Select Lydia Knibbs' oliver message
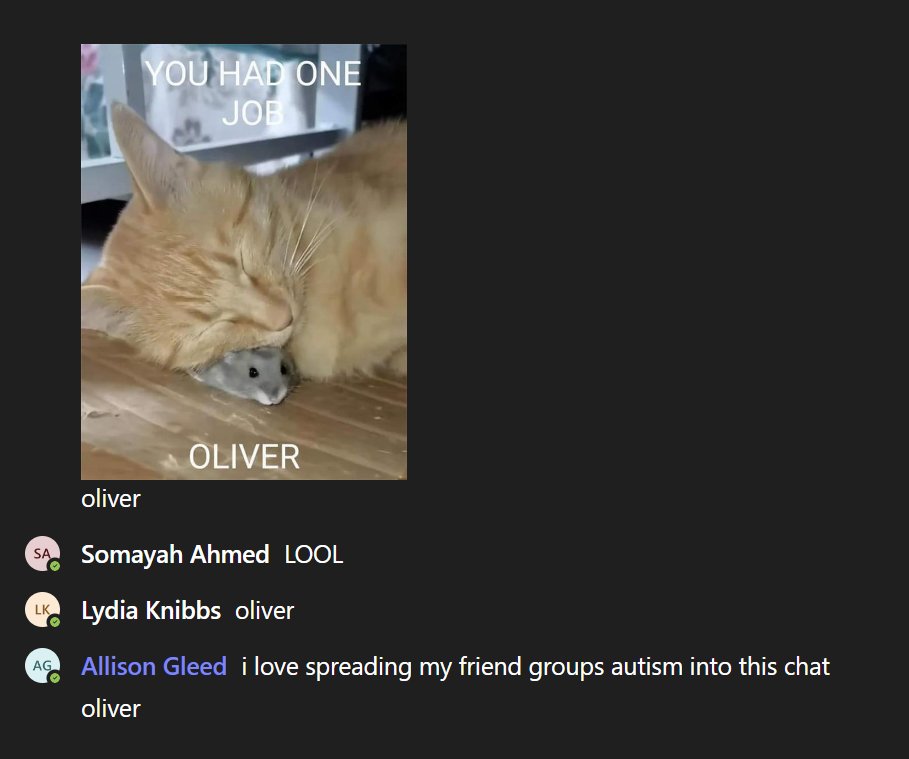 [x=264, y=611]
